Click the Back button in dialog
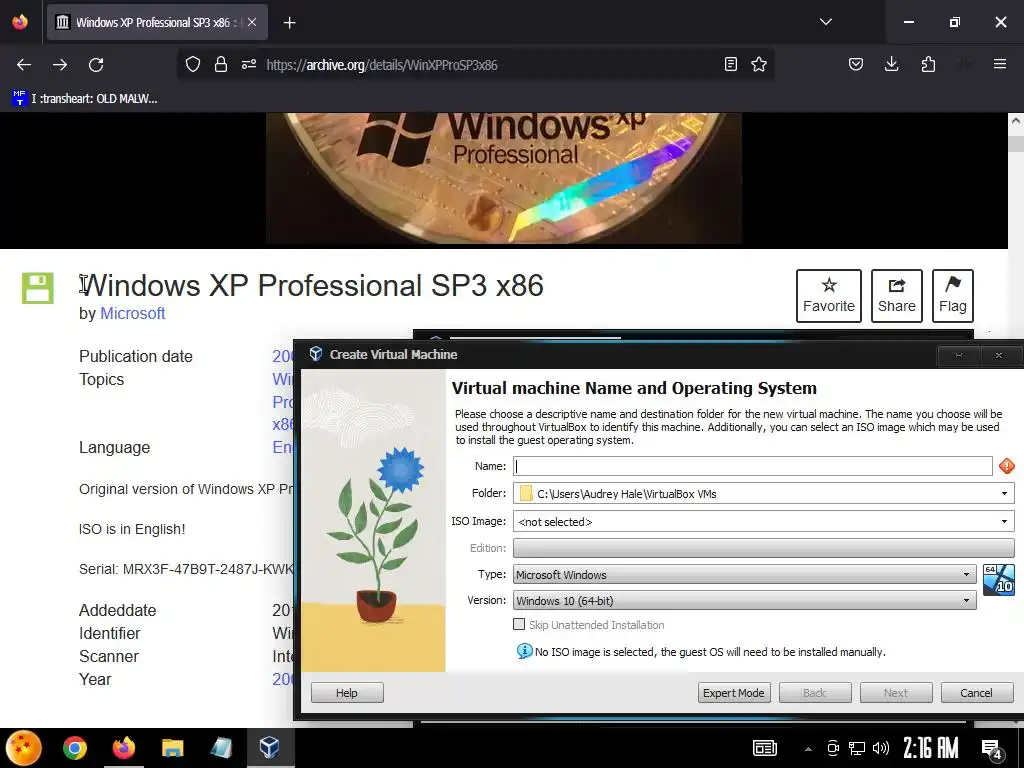Screen dimensions: 1024x768 point(815,693)
